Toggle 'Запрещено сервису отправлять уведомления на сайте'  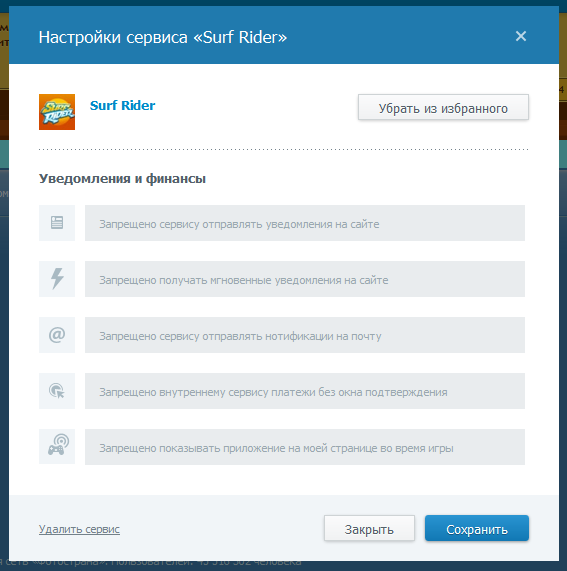click(305, 223)
